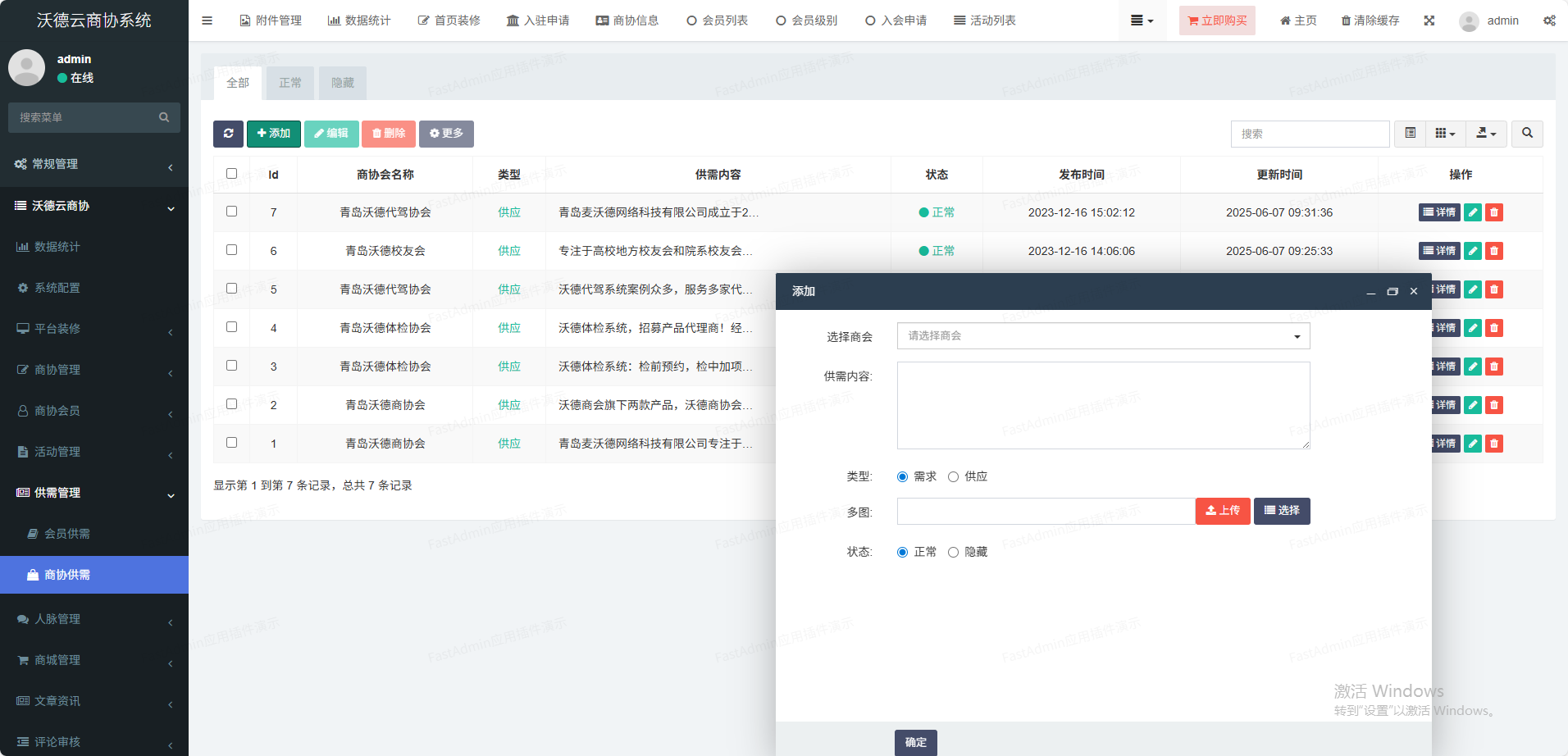Select the 供应 type radio button
This screenshot has height=756, width=1568.
pyautogui.click(x=953, y=477)
